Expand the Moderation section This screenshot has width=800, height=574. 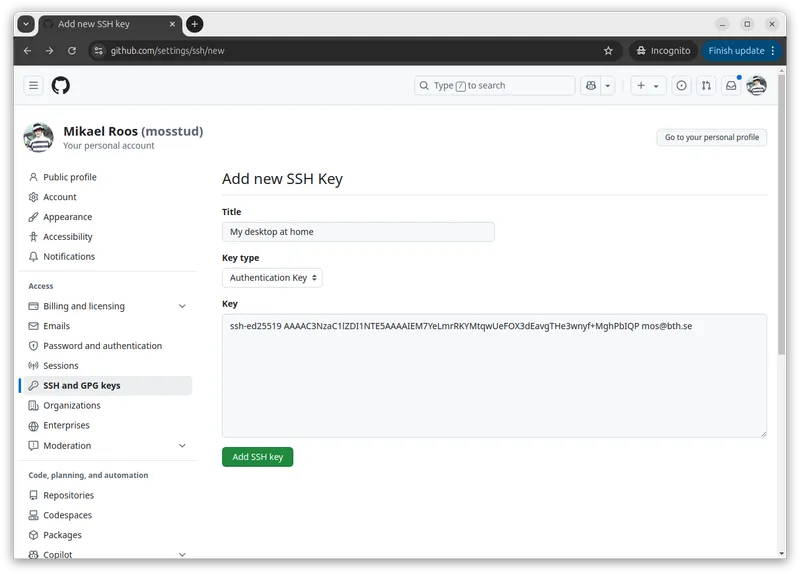coord(182,446)
